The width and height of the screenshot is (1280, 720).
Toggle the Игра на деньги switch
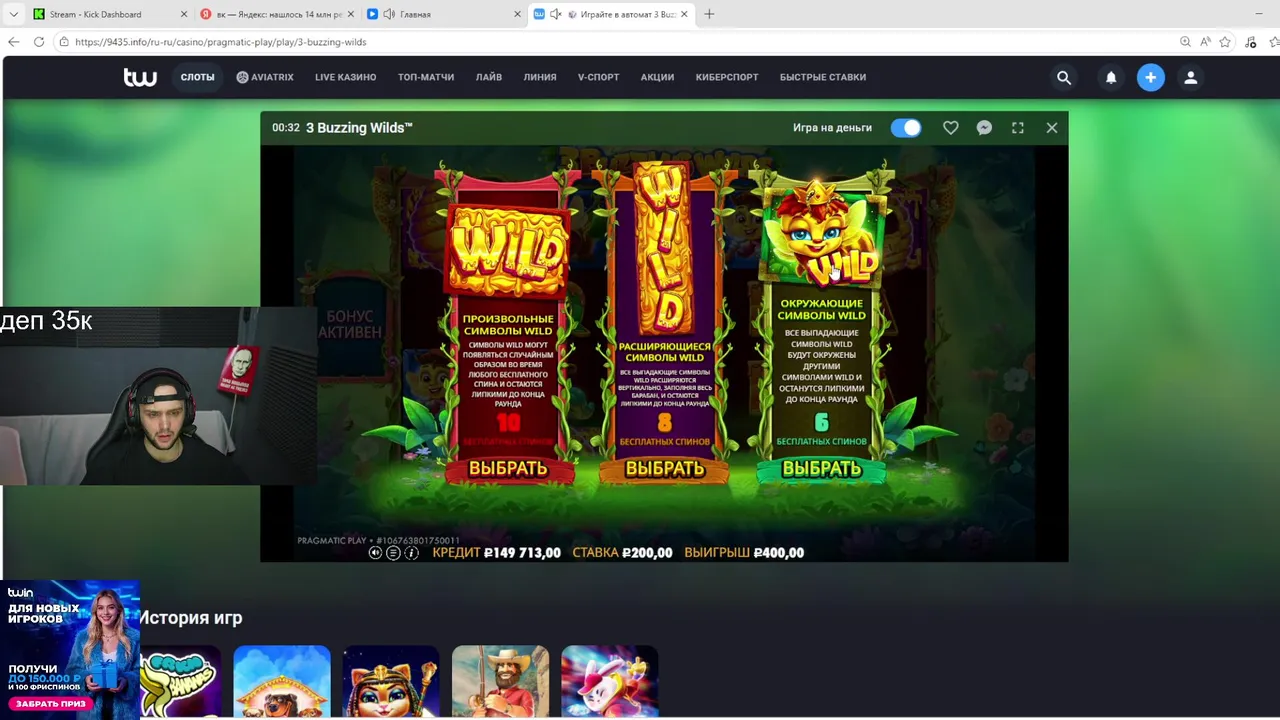906,128
